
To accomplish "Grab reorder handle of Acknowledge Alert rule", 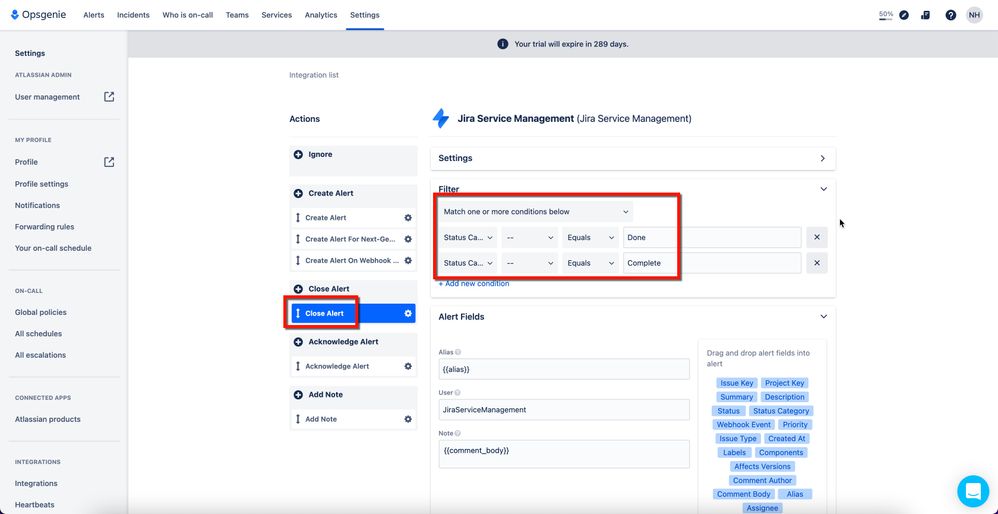I will pos(298,366).
